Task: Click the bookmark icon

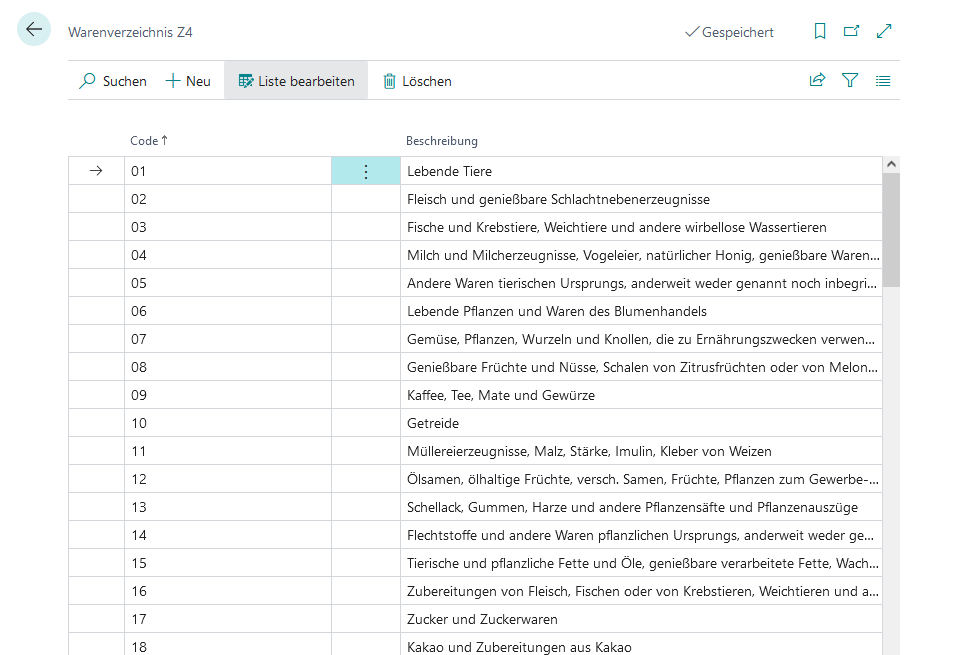Action: (x=820, y=32)
